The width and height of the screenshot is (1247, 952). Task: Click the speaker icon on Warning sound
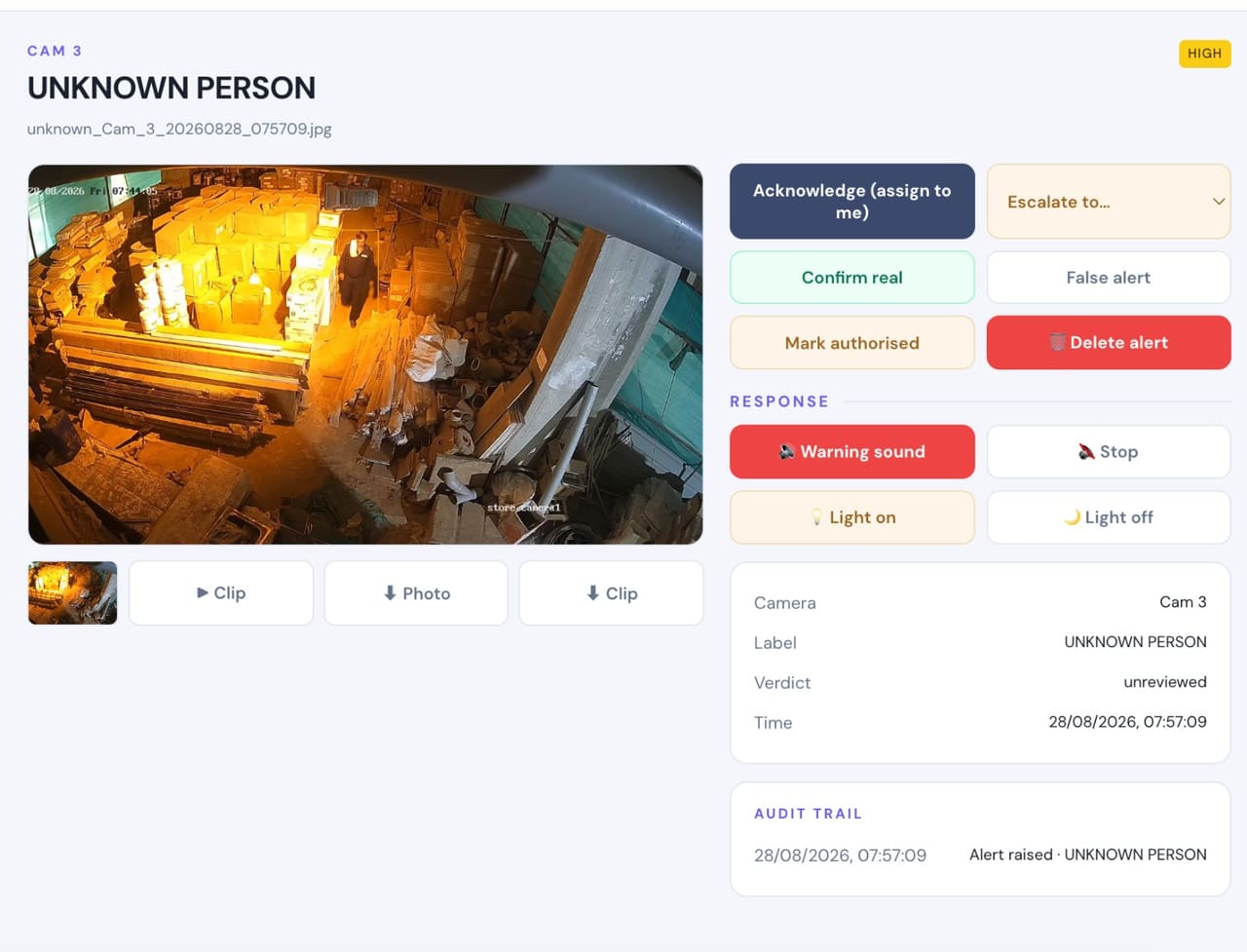787,451
